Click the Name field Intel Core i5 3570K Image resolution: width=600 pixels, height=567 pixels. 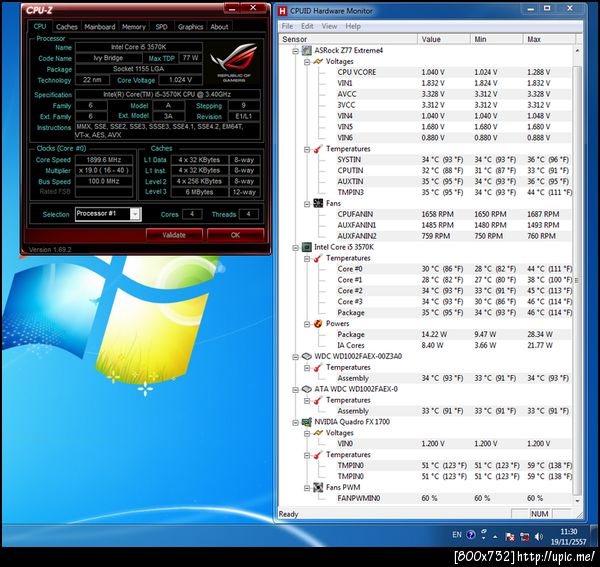pos(139,47)
